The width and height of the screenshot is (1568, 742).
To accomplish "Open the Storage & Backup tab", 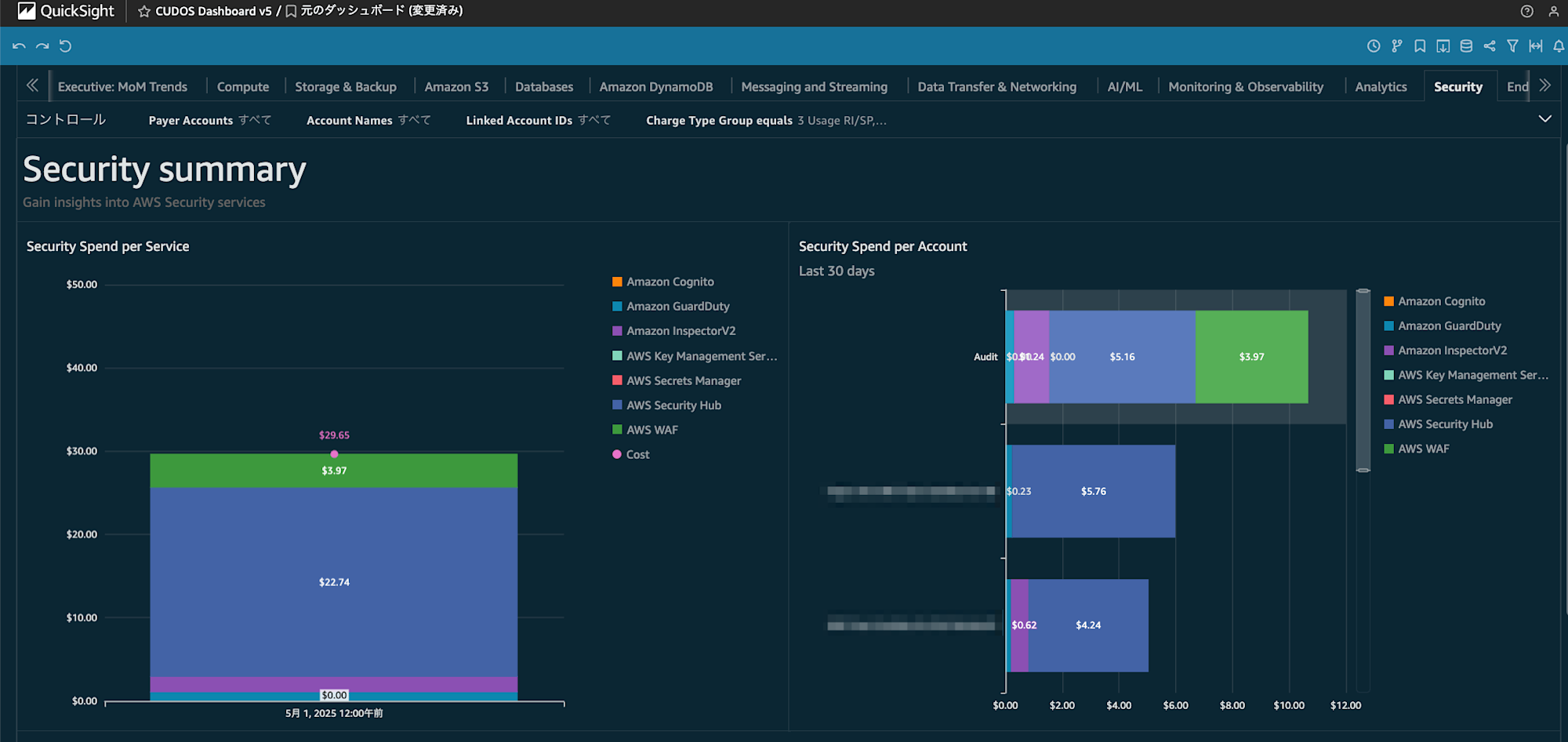I will click(x=346, y=86).
